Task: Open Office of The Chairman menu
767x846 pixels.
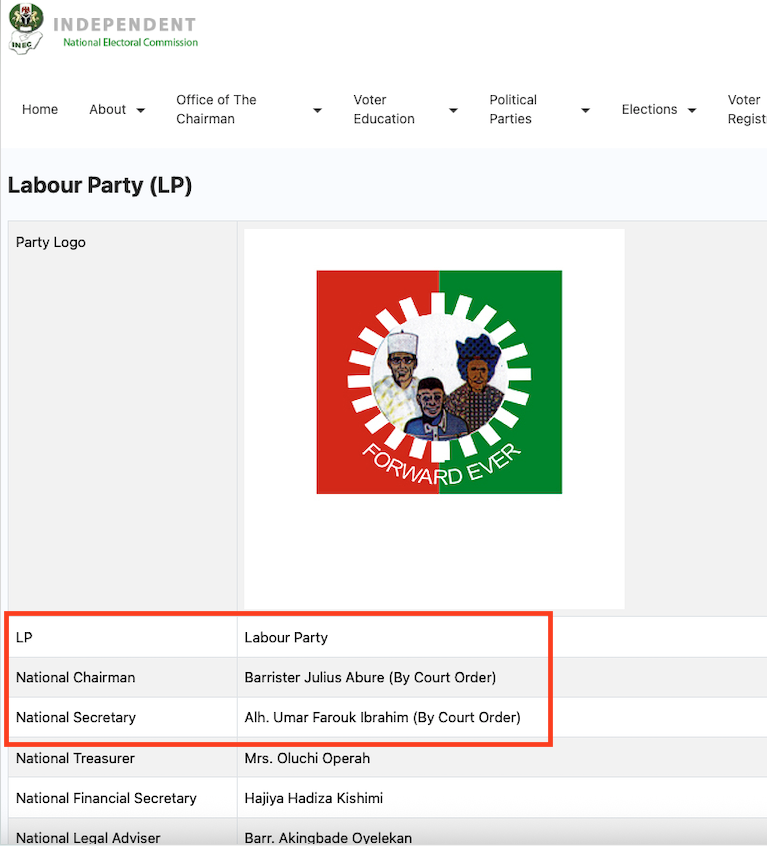Action: tap(216, 110)
